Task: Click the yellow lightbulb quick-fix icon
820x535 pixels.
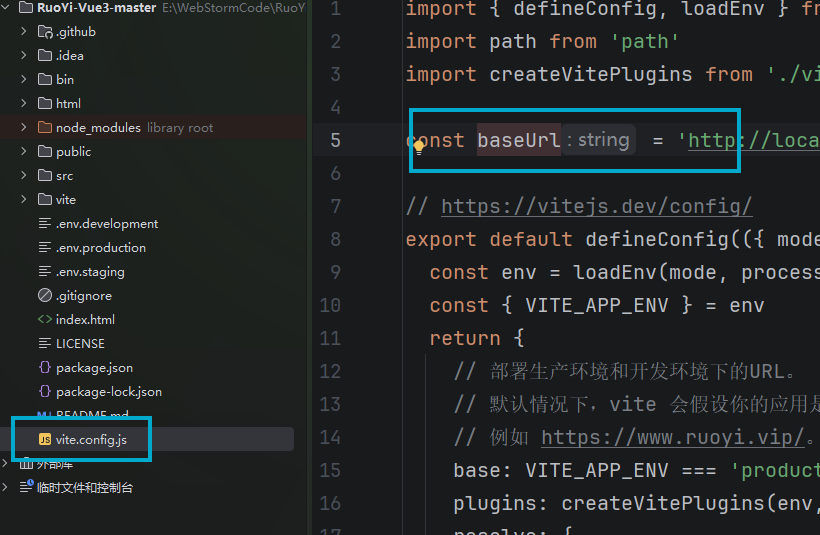Action: 419,148
